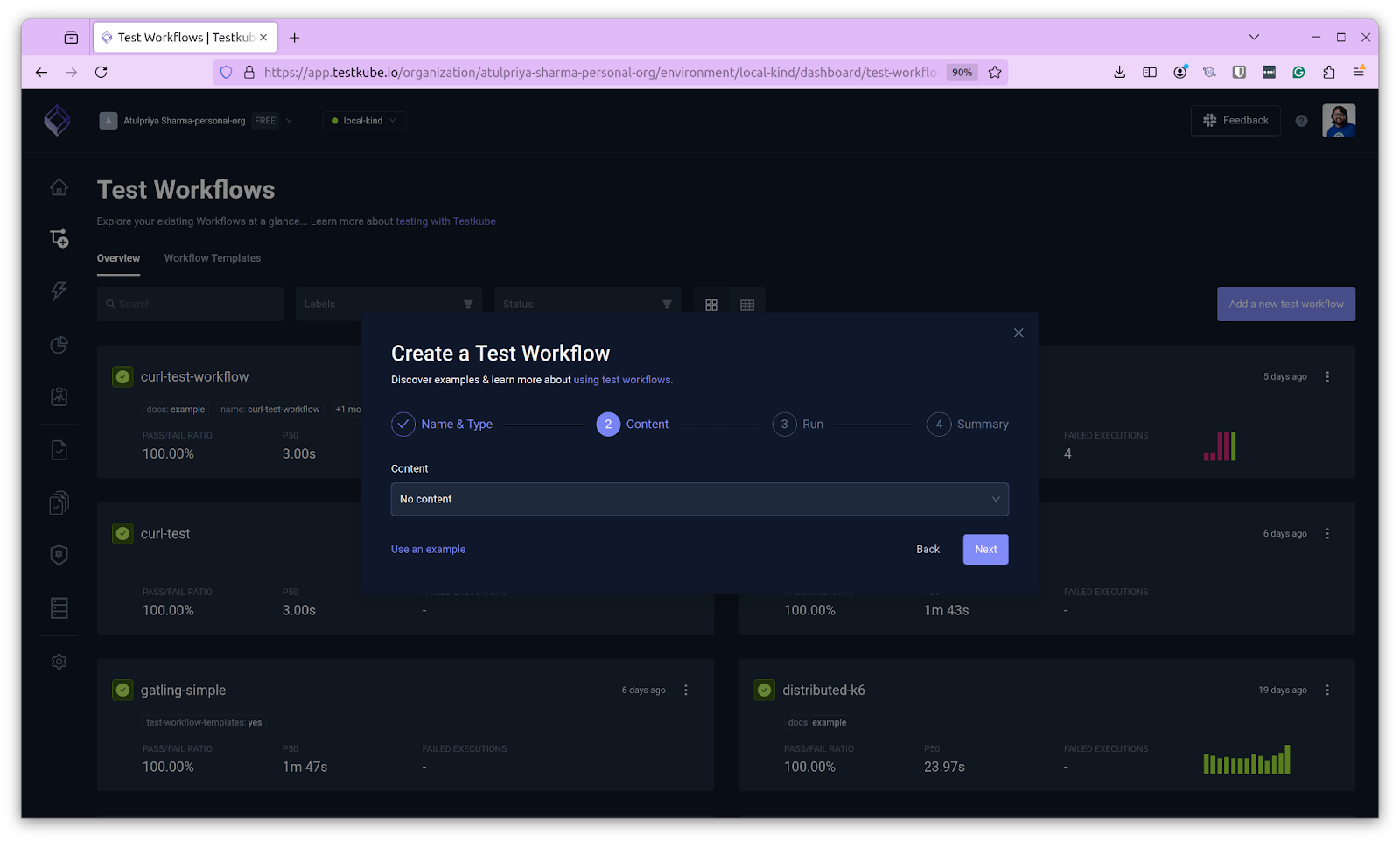Switch to table view layout
Image resolution: width=1400 pixels, height=842 pixels.
pos(747,305)
